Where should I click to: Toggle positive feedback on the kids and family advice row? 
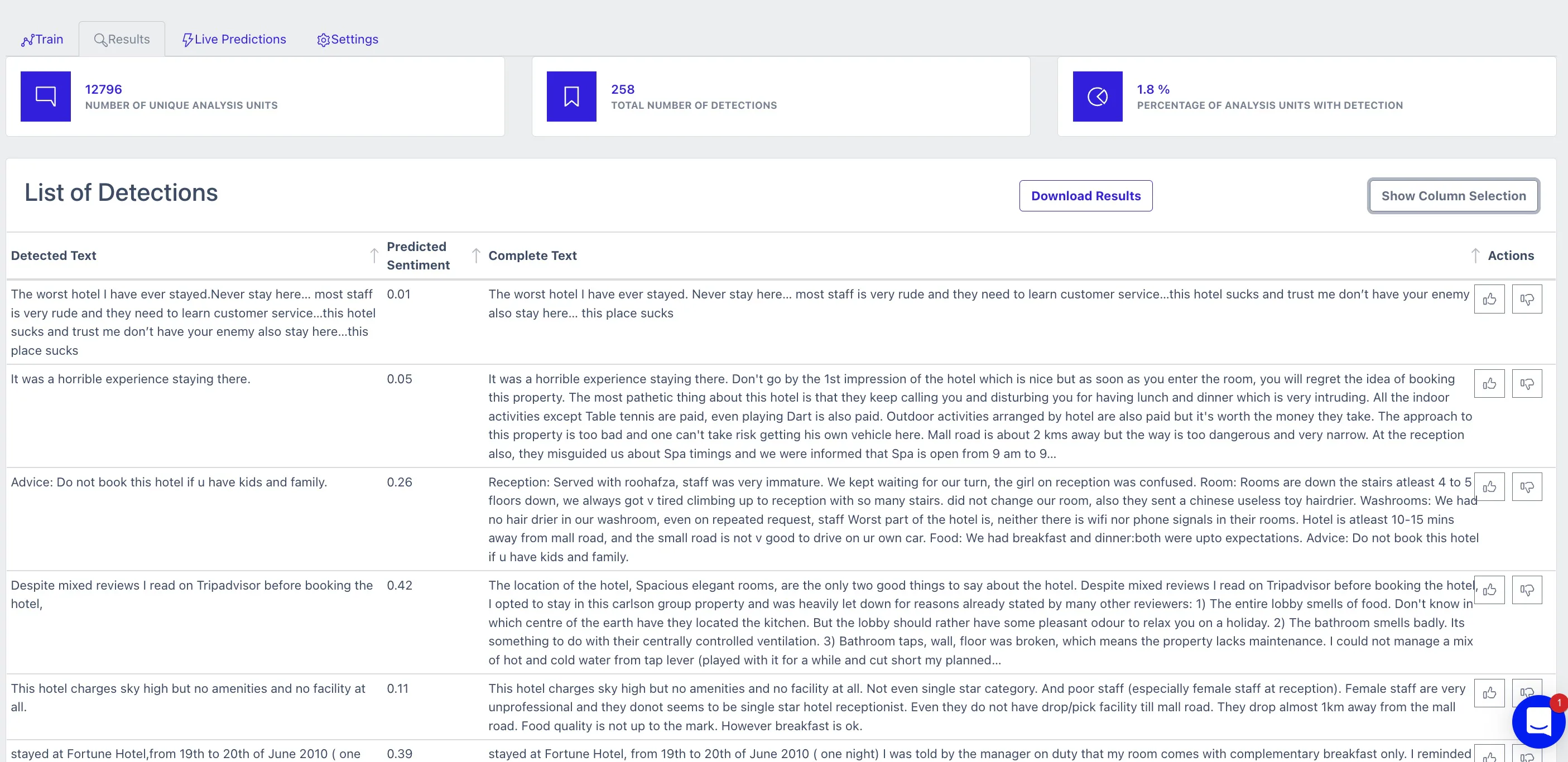[1489, 486]
